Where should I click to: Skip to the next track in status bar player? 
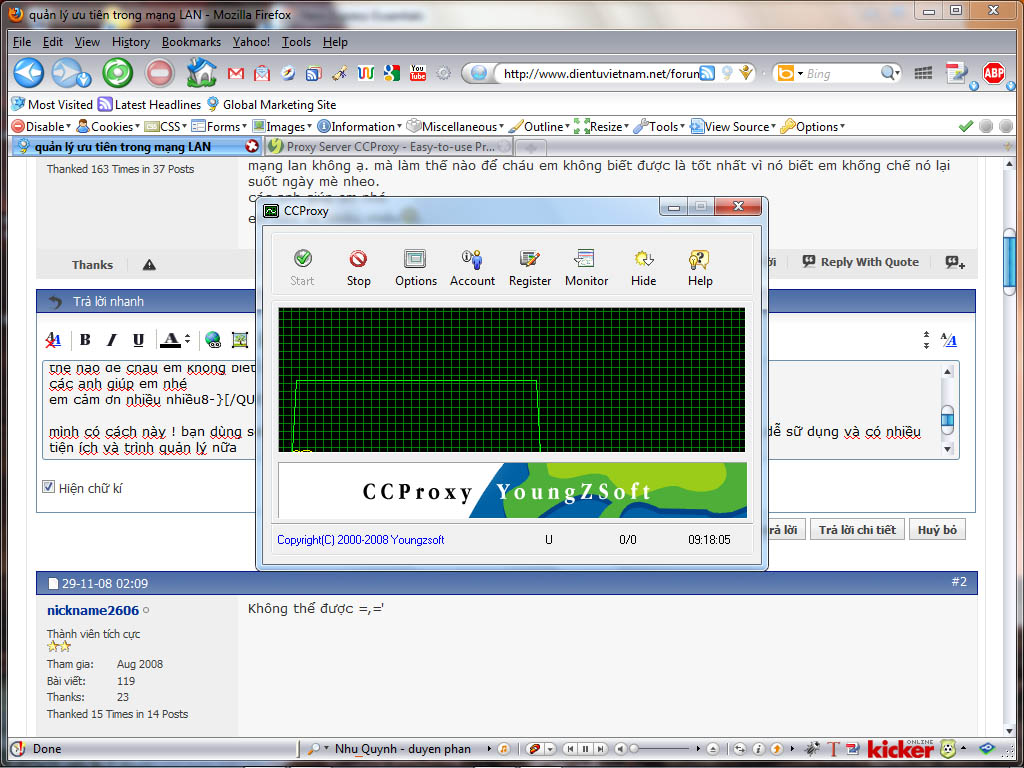pyautogui.click(x=600, y=749)
